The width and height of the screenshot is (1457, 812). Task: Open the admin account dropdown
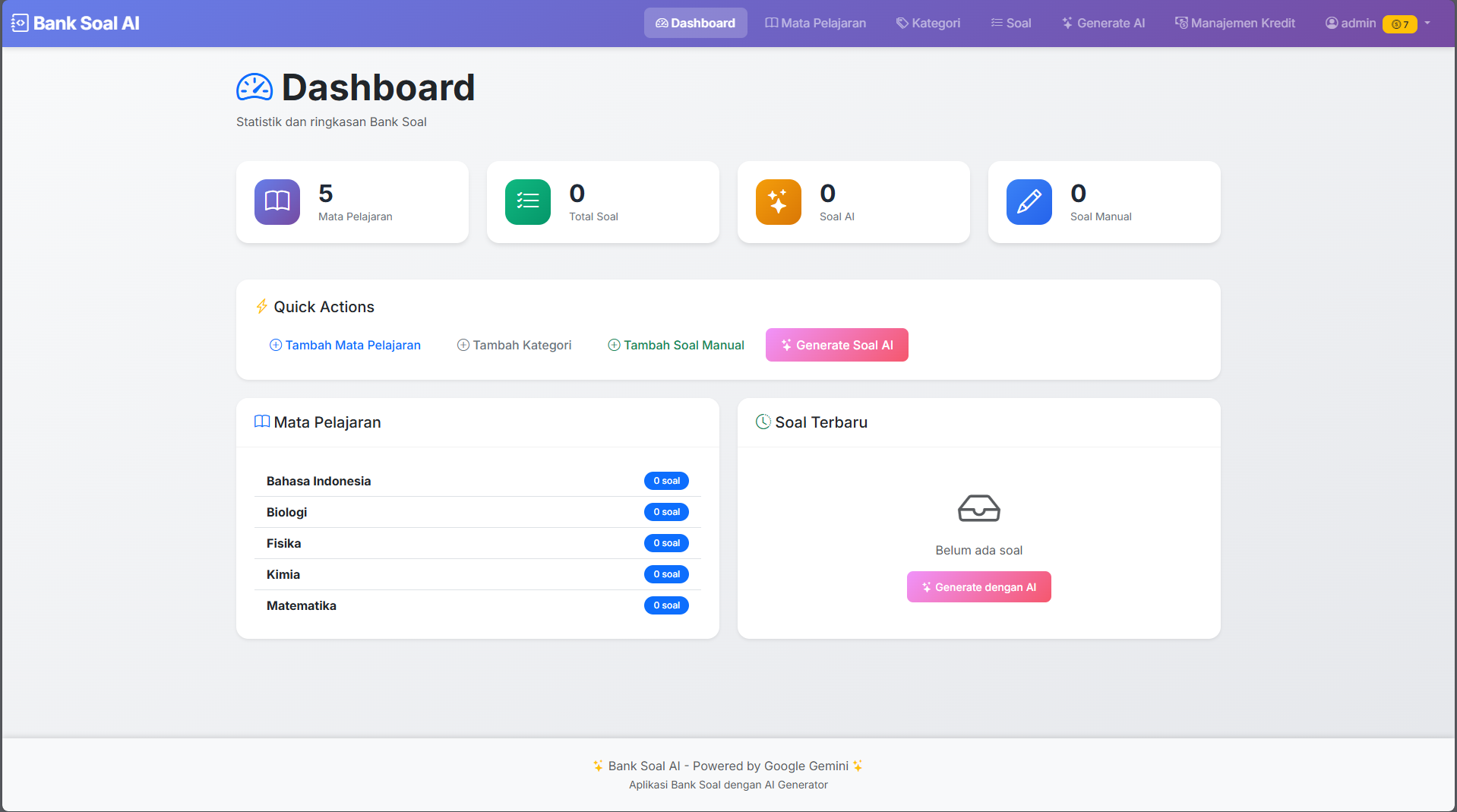coord(1428,23)
